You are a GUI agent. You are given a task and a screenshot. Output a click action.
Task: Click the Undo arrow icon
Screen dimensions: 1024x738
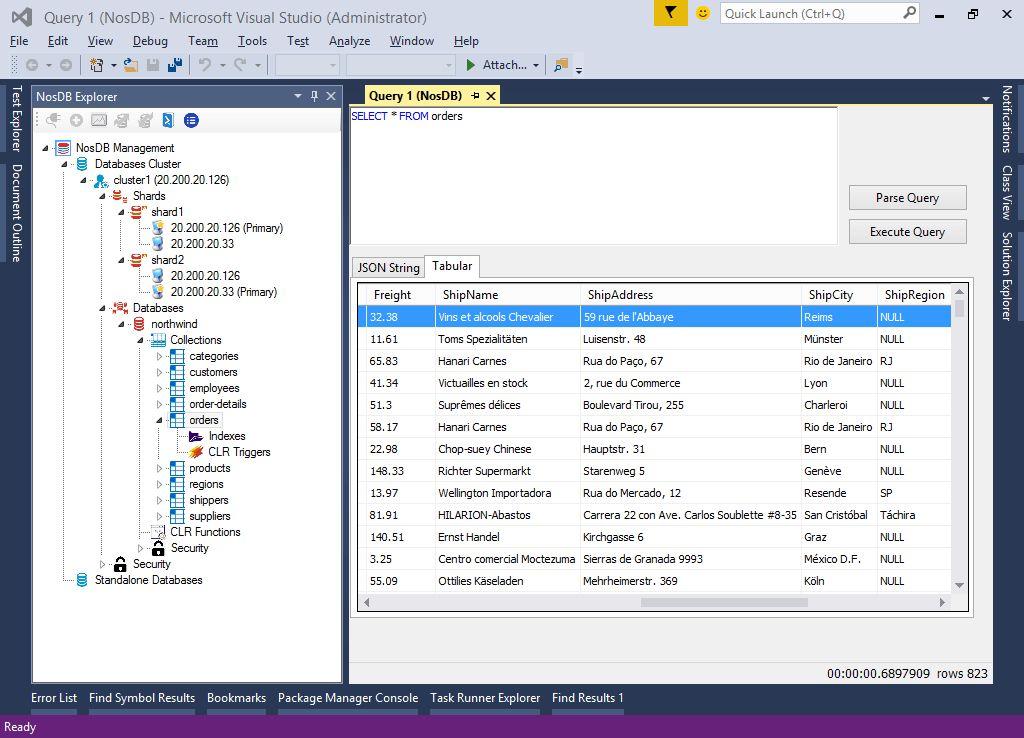pyautogui.click(x=205, y=65)
